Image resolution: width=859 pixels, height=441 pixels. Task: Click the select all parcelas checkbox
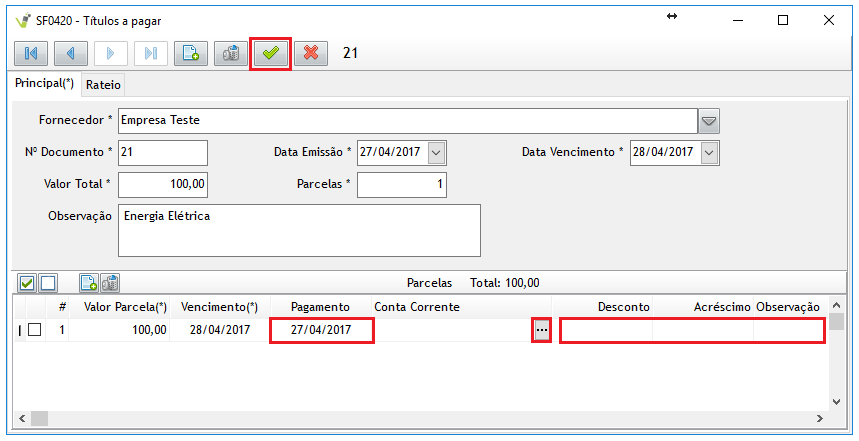tap(28, 283)
